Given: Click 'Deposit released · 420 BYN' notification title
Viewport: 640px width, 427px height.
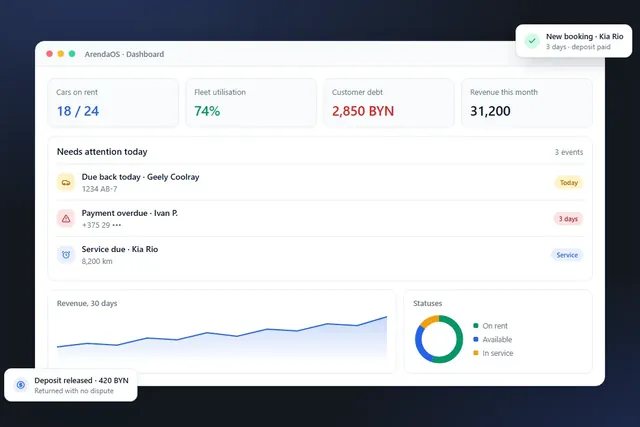Looking at the screenshot, I should pos(81,380).
